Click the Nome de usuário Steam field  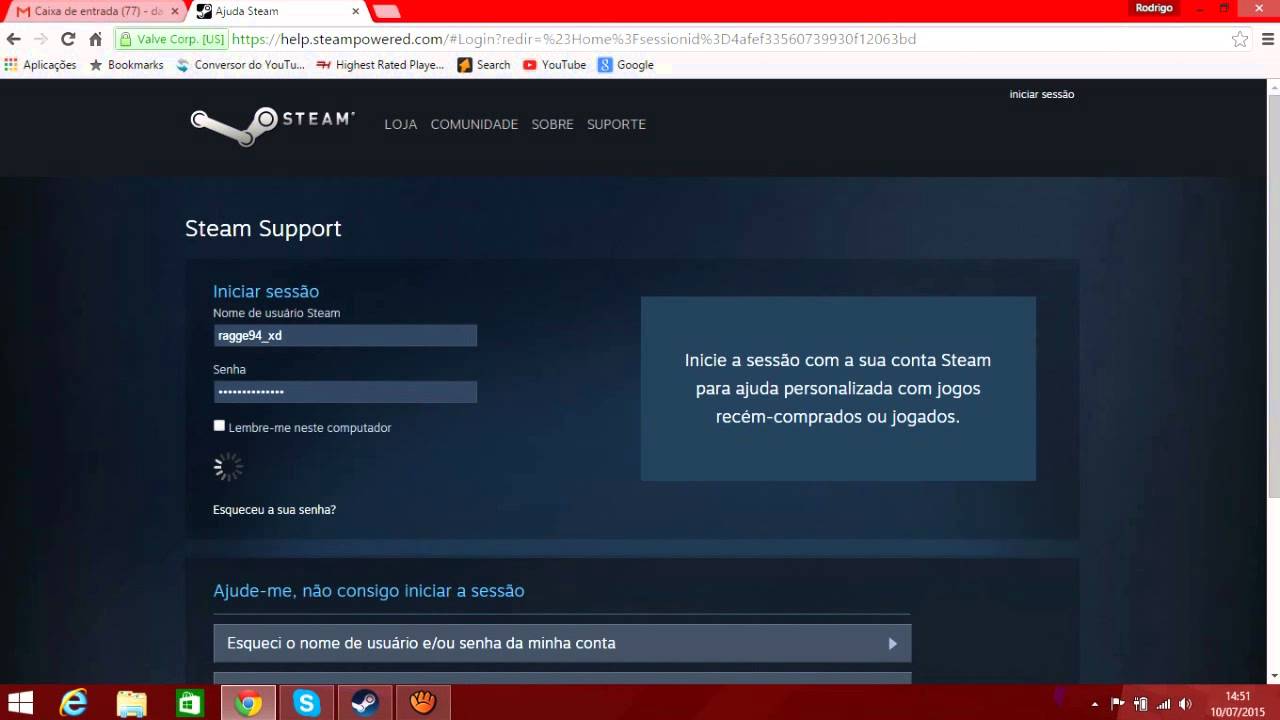[345, 335]
